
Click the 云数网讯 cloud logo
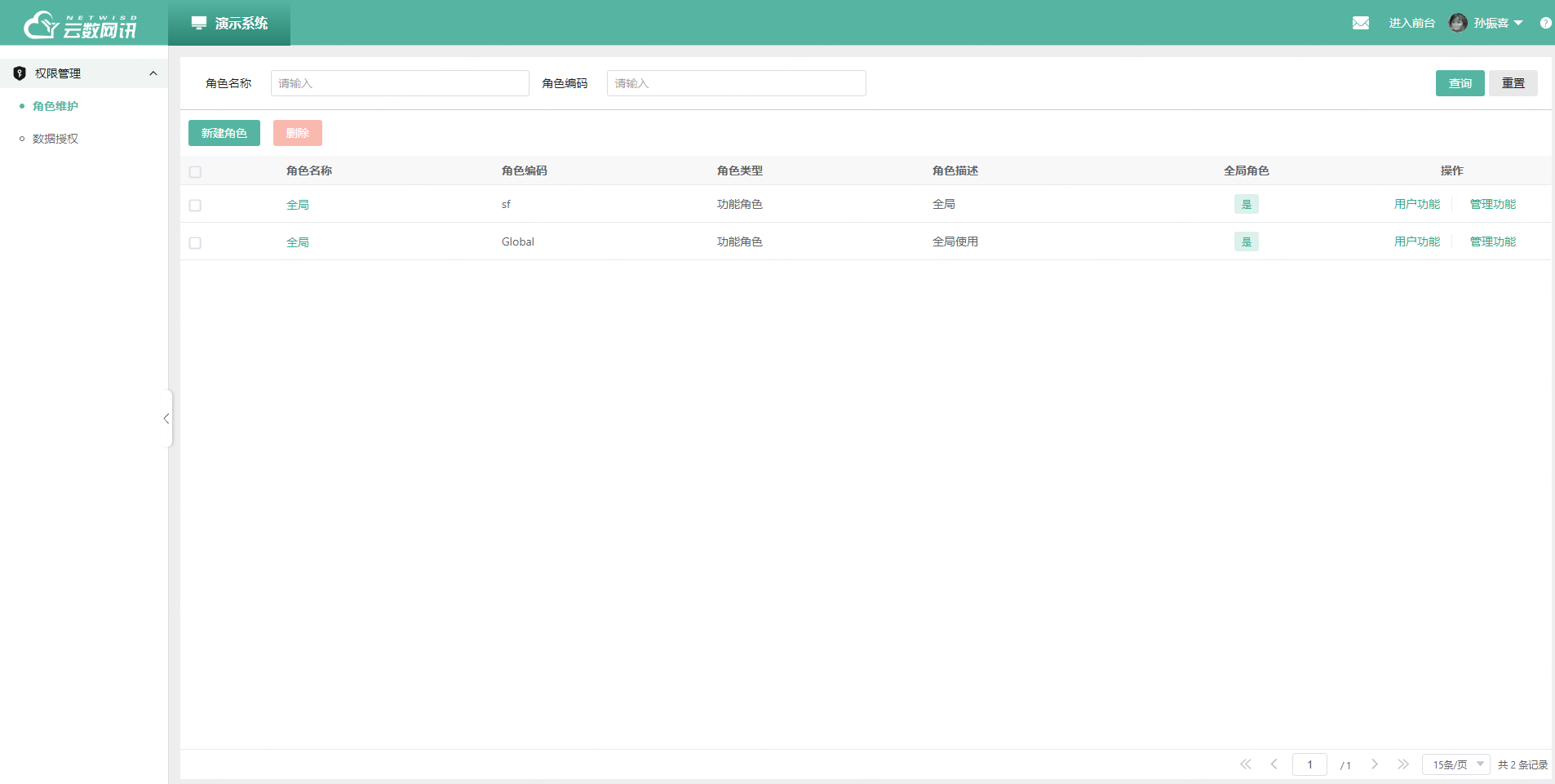click(80, 24)
